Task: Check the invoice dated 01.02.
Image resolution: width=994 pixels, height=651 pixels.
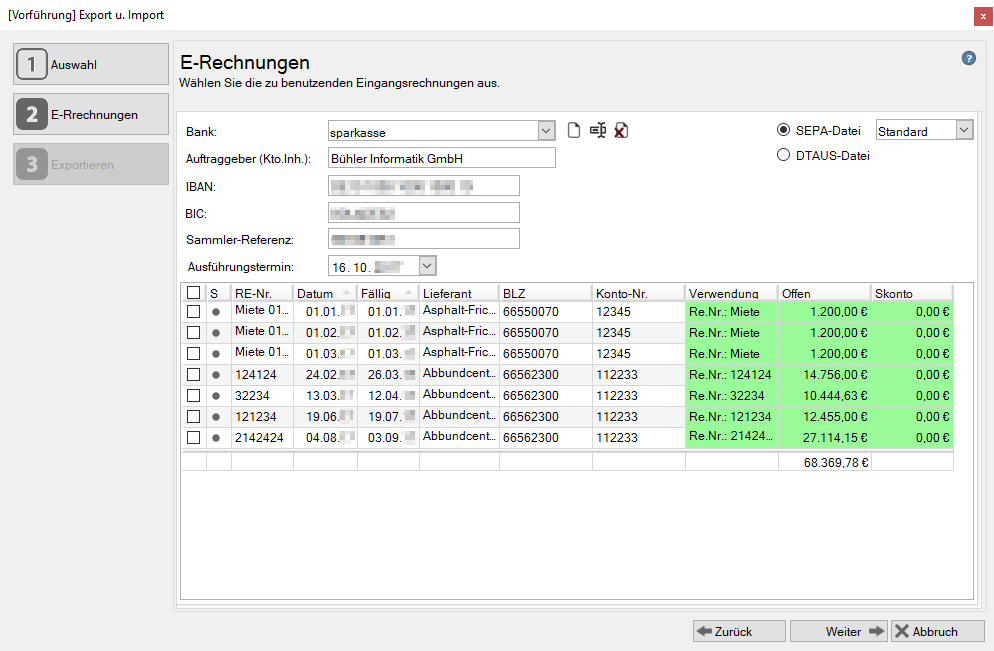Action: coord(193,333)
